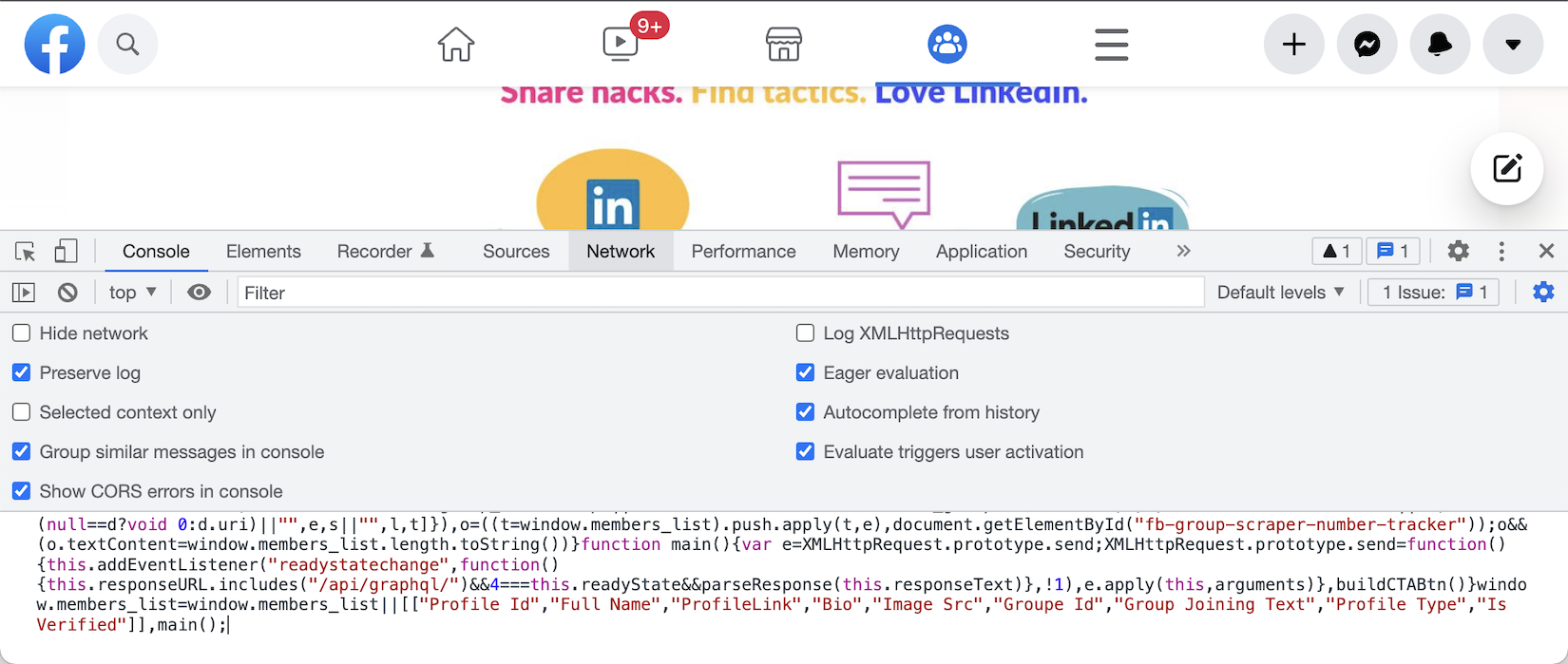Open the Recorder tab
Image resolution: width=1568 pixels, height=664 pixels.
pyautogui.click(x=385, y=252)
